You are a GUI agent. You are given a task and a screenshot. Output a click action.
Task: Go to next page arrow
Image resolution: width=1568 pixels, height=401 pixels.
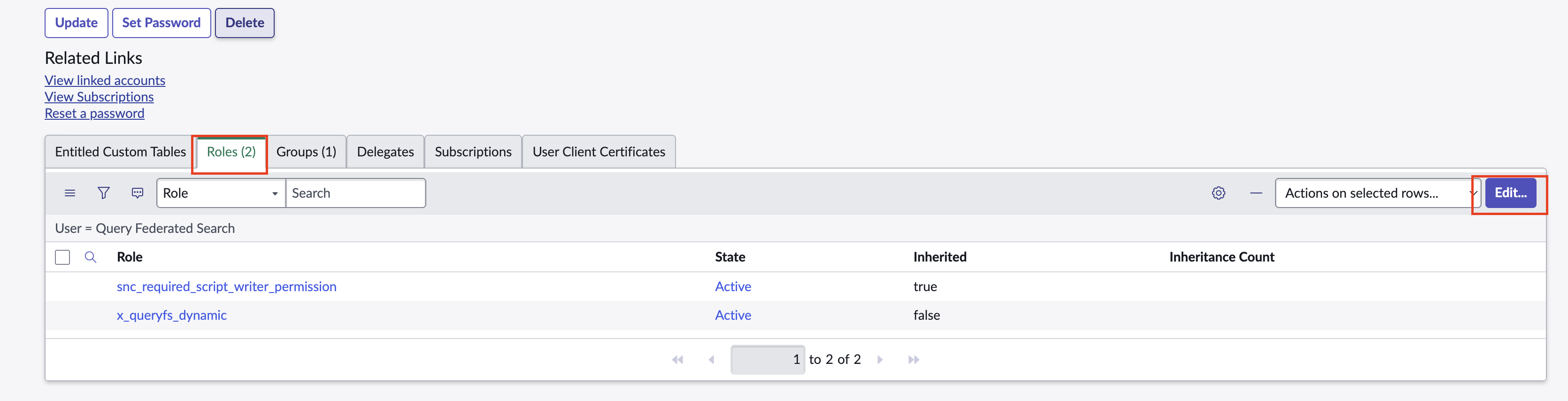click(x=880, y=360)
